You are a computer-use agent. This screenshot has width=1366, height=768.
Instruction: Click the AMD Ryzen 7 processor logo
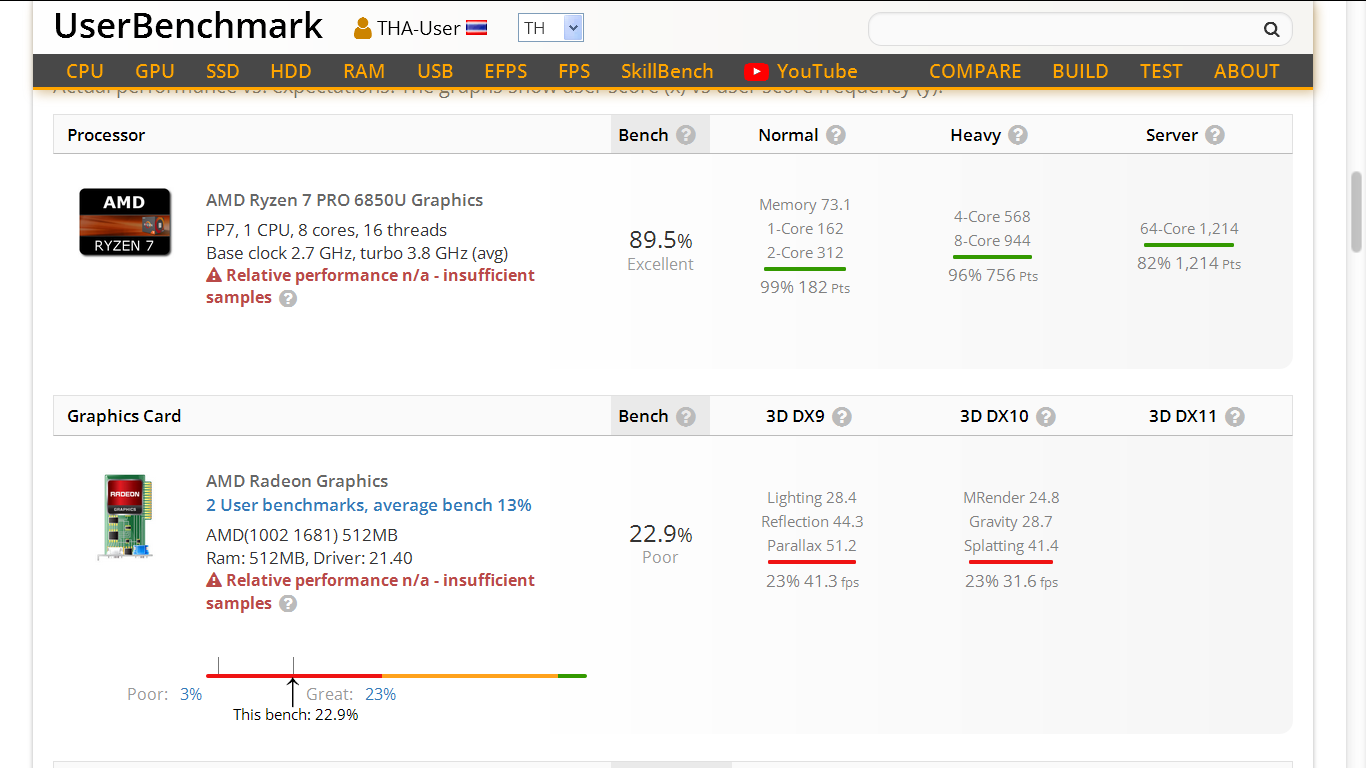coord(125,222)
